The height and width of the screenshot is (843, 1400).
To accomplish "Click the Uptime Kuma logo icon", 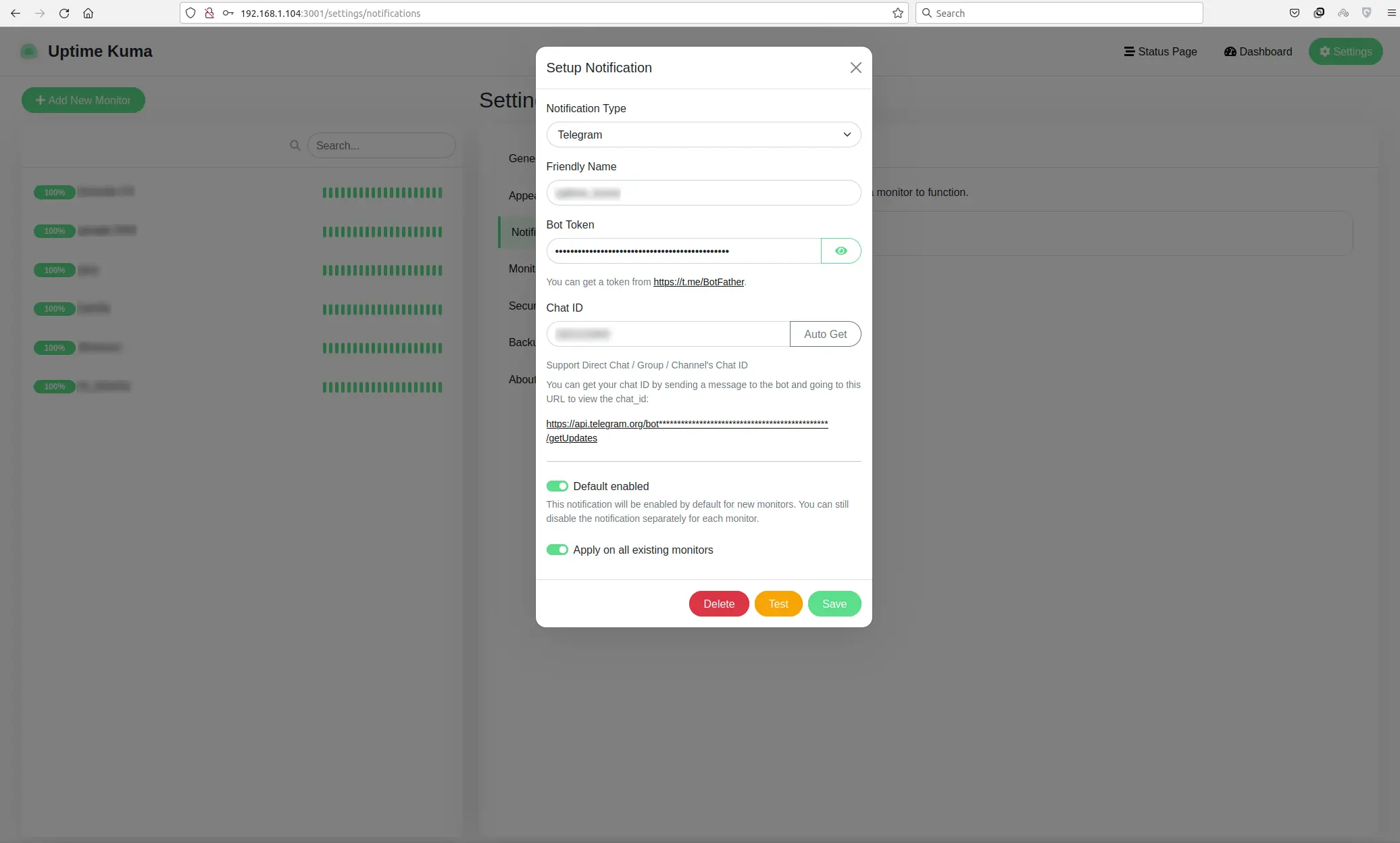I will pos(29,51).
